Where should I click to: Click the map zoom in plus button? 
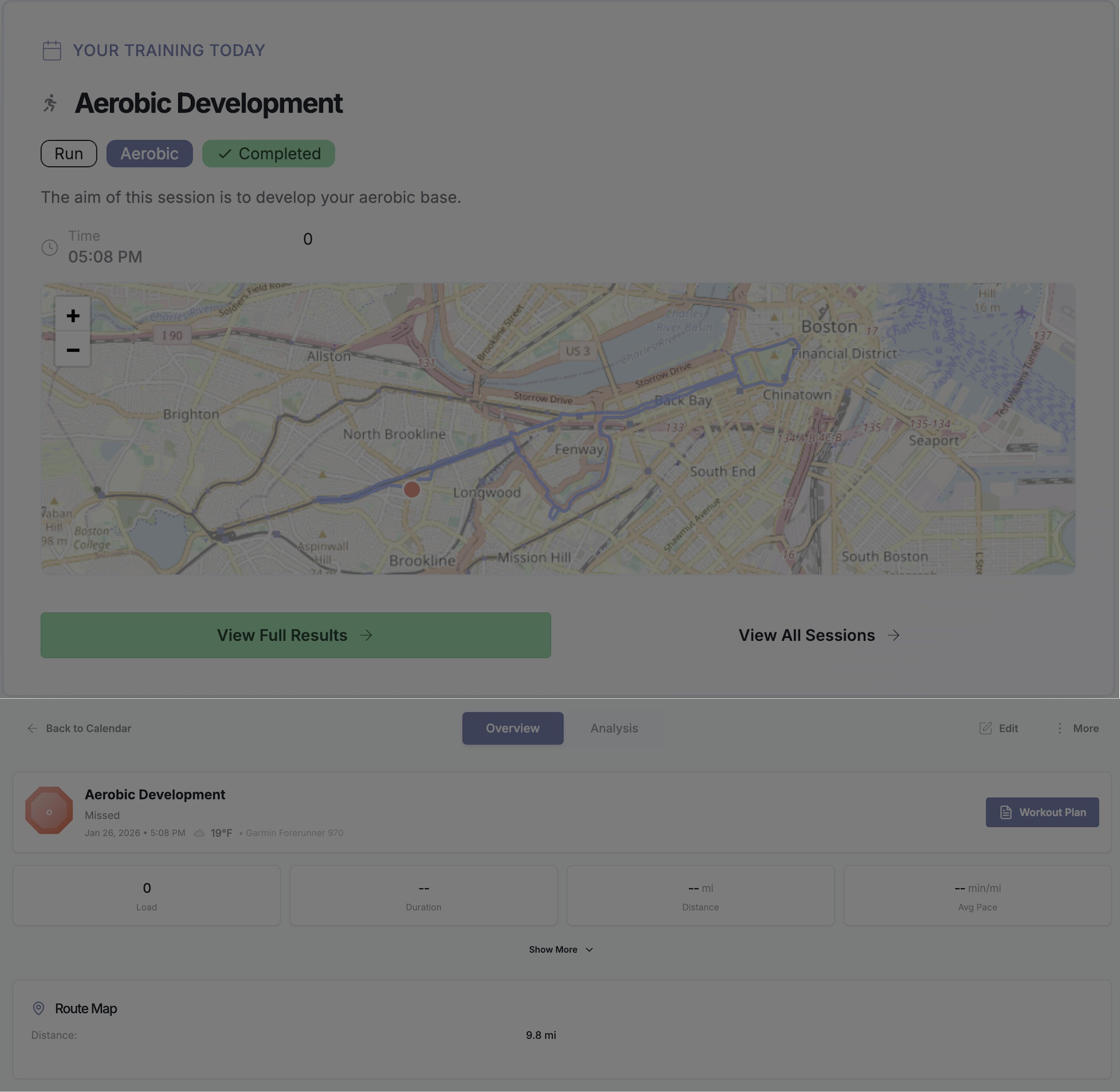73,315
